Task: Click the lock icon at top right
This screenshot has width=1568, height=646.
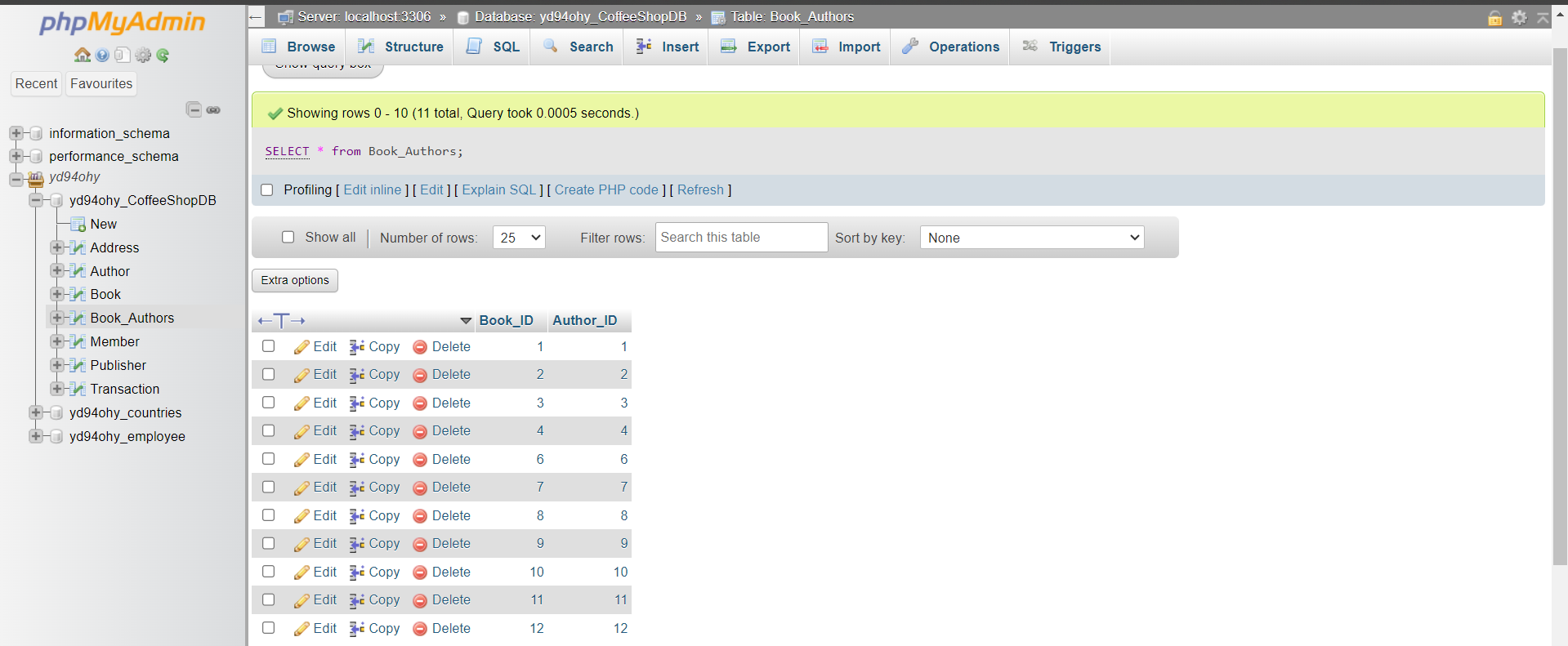Action: [1495, 17]
